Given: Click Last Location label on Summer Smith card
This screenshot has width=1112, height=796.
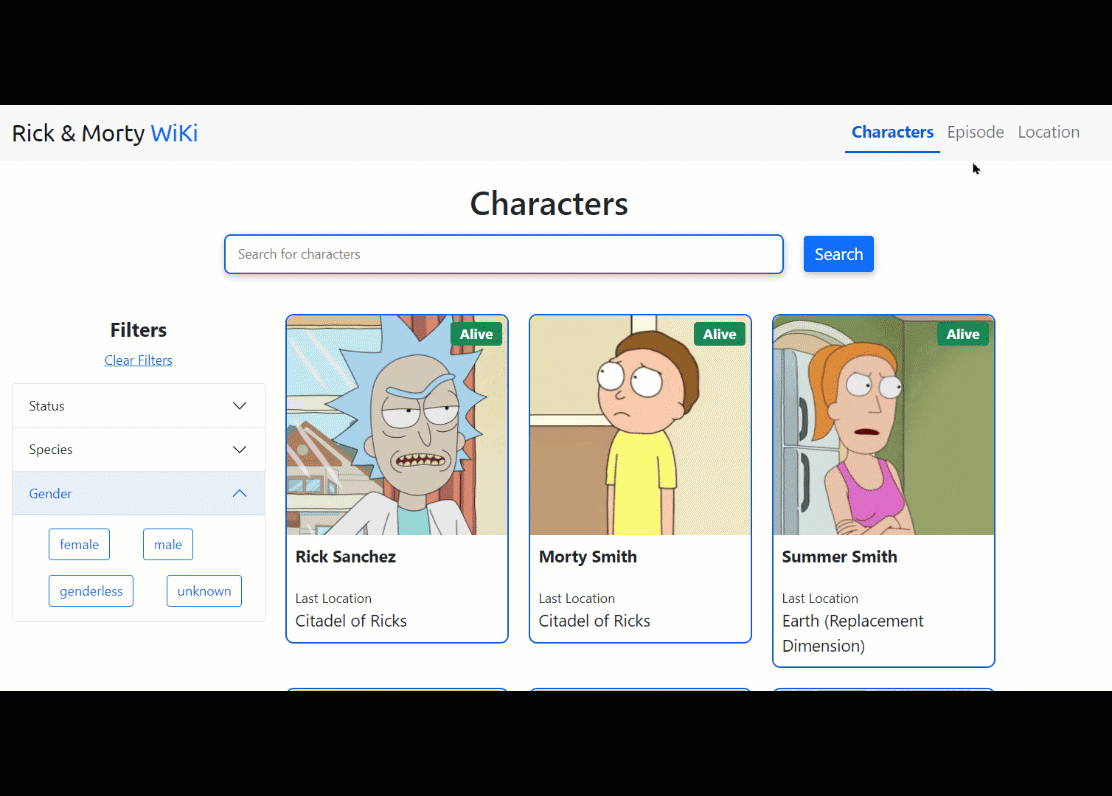Looking at the screenshot, I should tap(820, 599).
